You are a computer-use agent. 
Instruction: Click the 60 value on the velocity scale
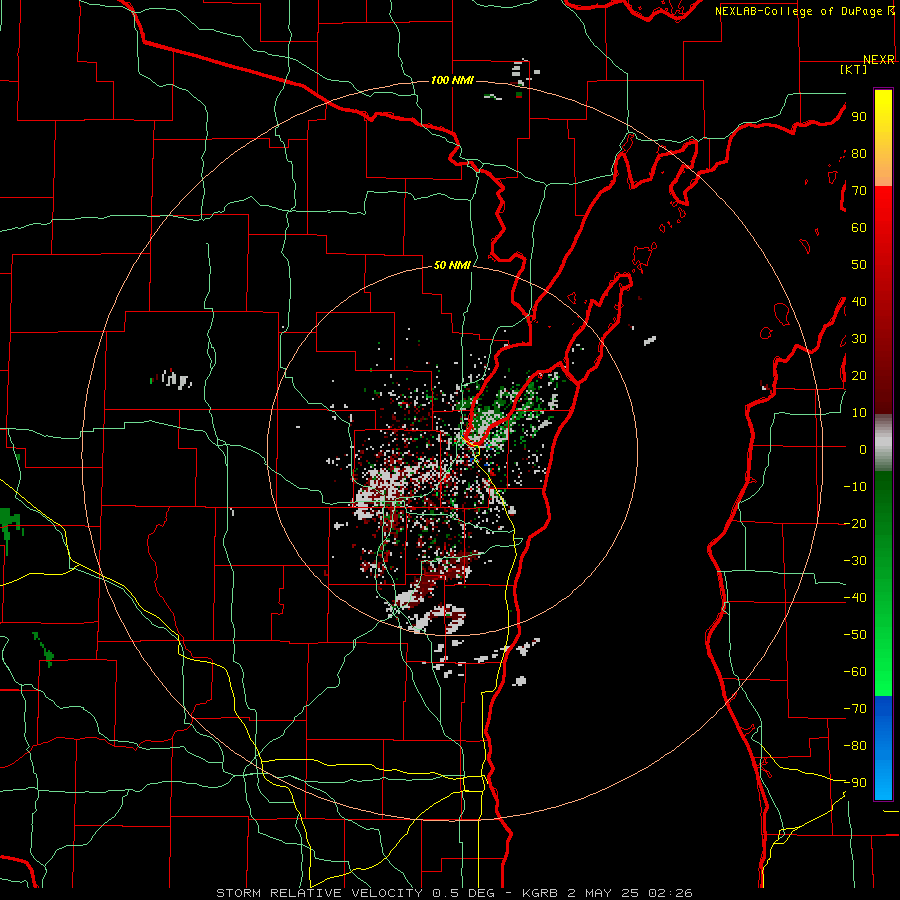(x=859, y=228)
